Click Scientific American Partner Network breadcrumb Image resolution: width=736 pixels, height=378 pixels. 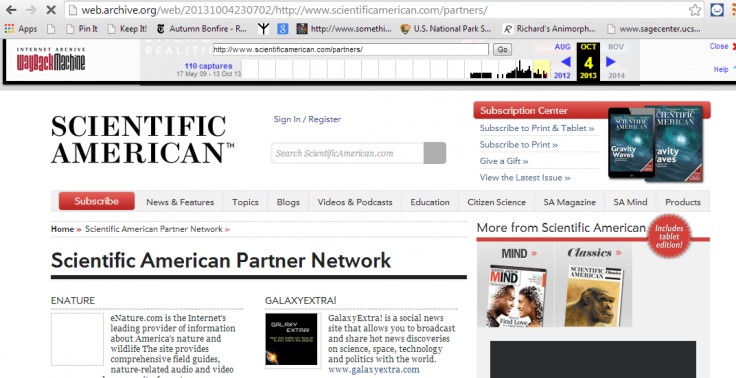(x=153, y=229)
